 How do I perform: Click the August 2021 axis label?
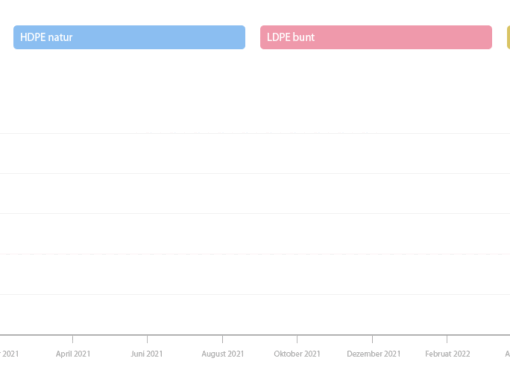[x=223, y=354]
